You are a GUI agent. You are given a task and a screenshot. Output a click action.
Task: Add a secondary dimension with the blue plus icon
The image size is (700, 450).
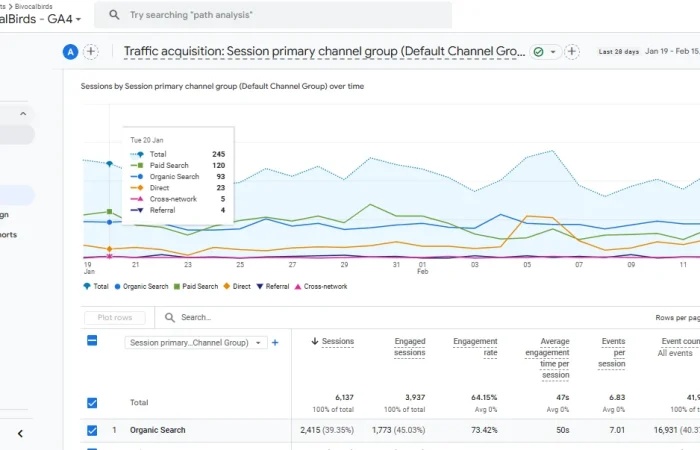tap(275, 342)
